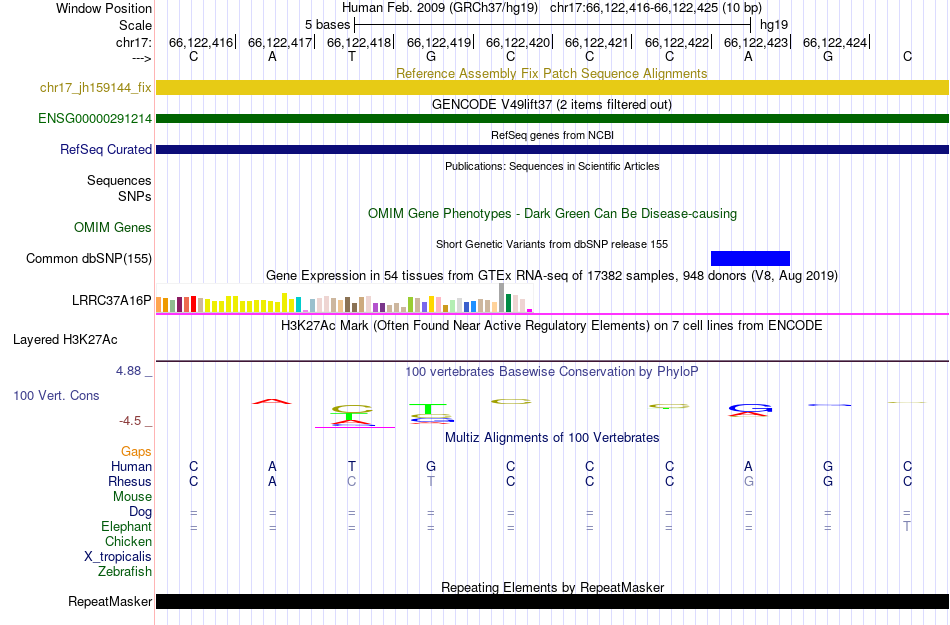950x625 pixels.
Task: Click the black RepeatMasker element bar
Action: [552, 601]
